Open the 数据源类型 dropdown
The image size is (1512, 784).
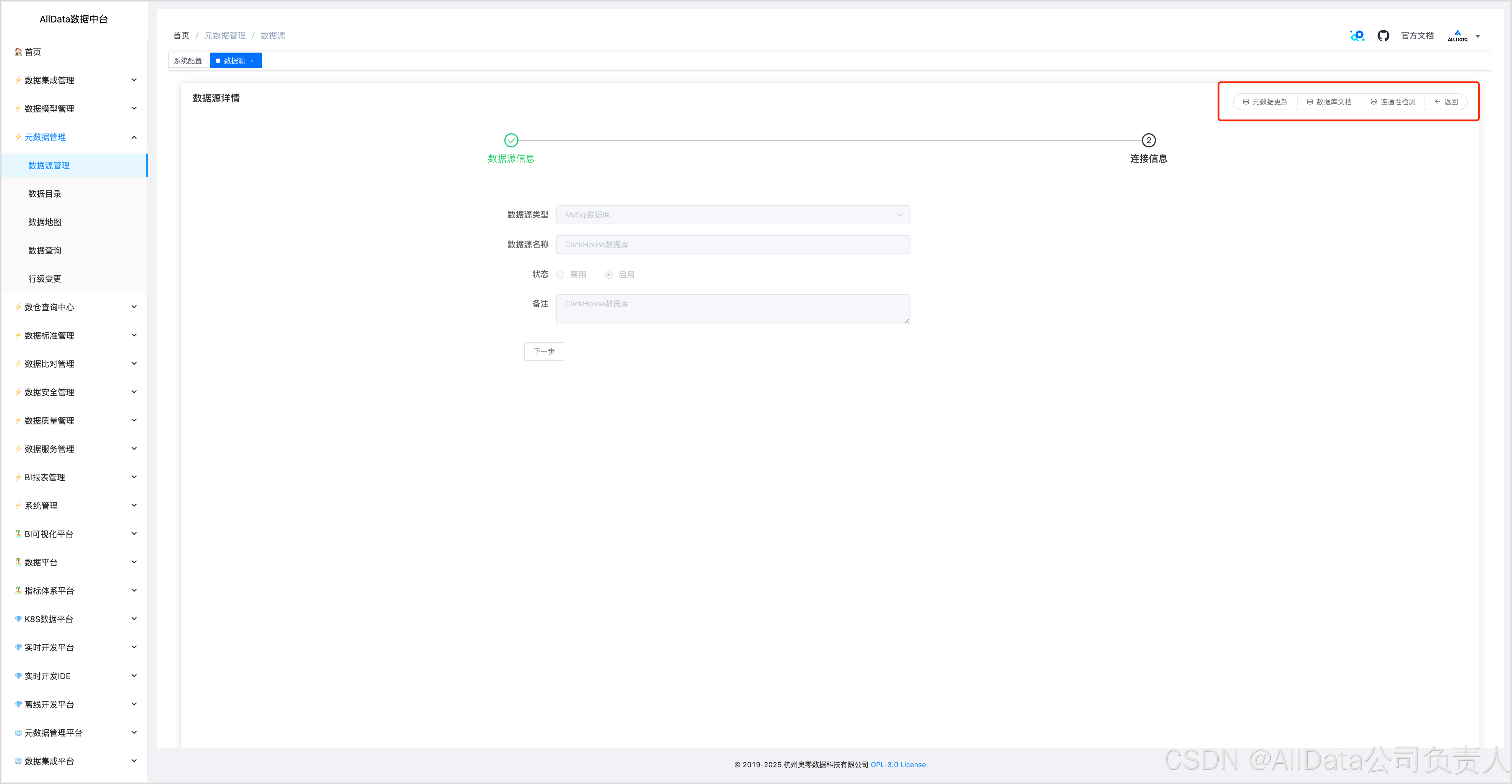pyautogui.click(x=733, y=215)
